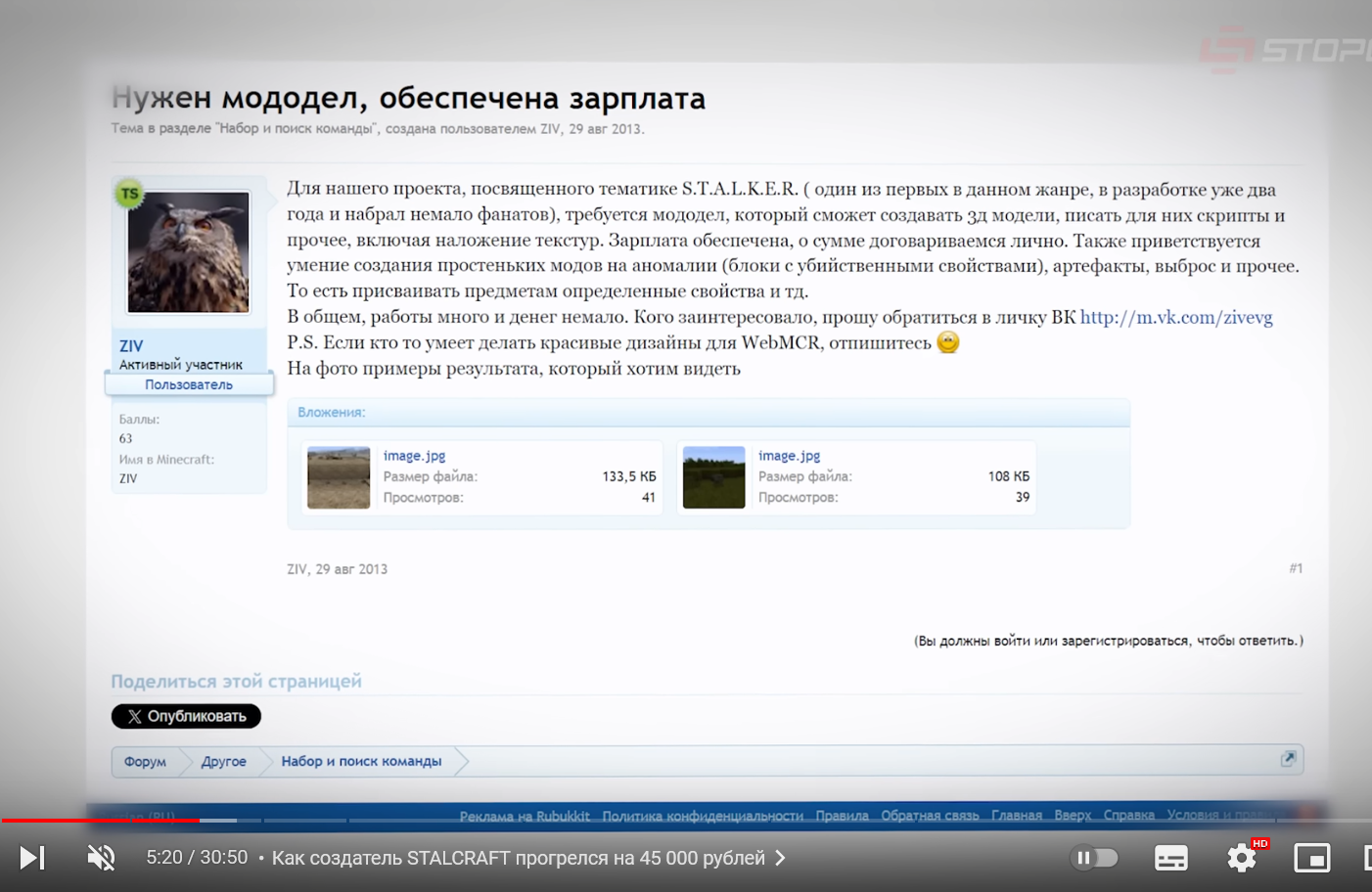Open the Главная footer link
This screenshot has width=1372, height=892.
click(1017, 816)
